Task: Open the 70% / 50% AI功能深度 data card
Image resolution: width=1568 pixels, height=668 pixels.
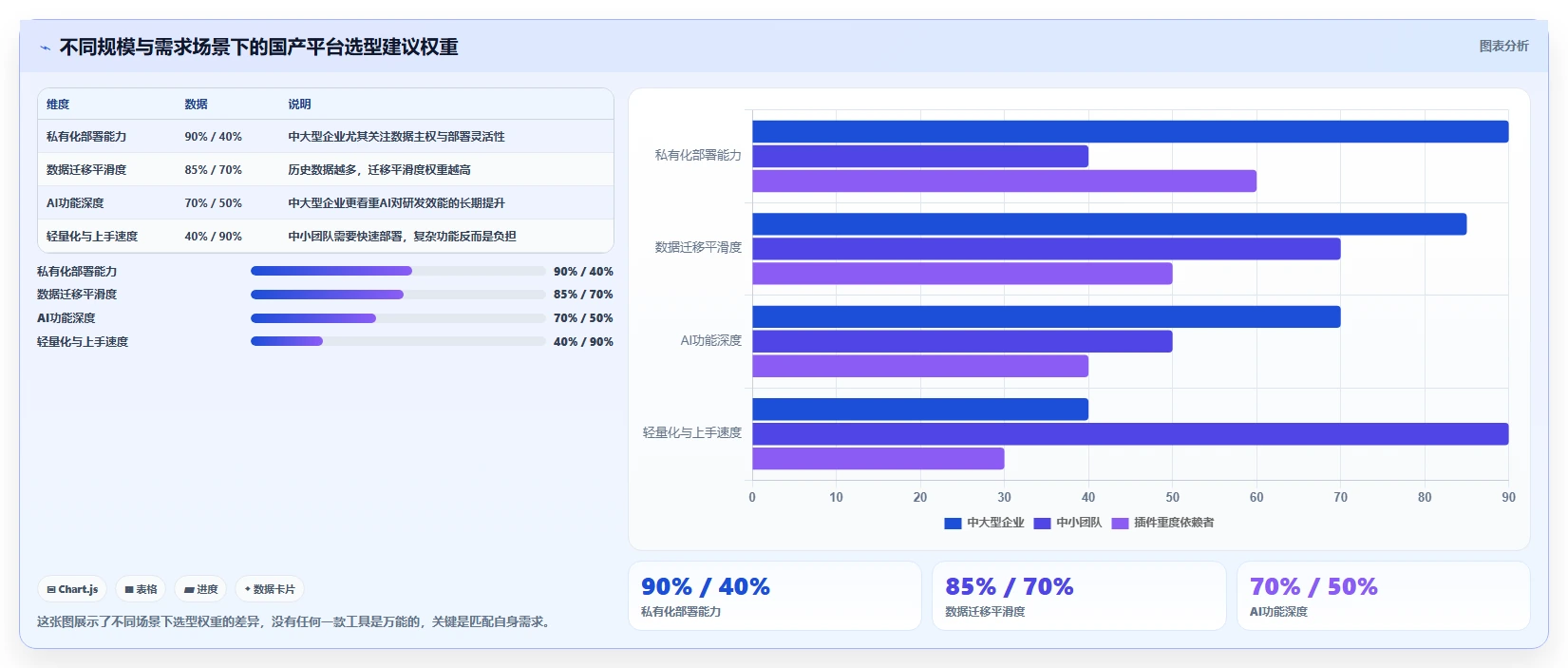Action: click(x=1384, y=596)
